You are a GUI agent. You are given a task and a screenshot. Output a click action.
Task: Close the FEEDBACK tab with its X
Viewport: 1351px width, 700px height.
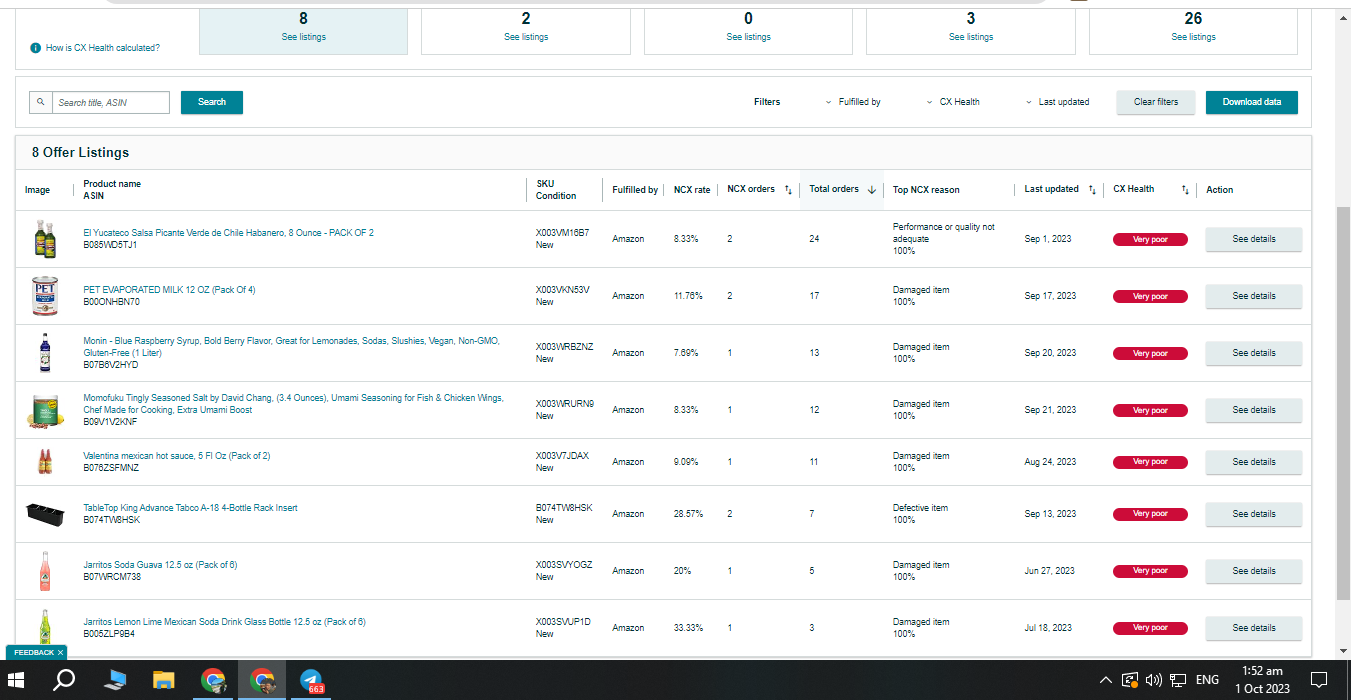(x=60, y=653)
